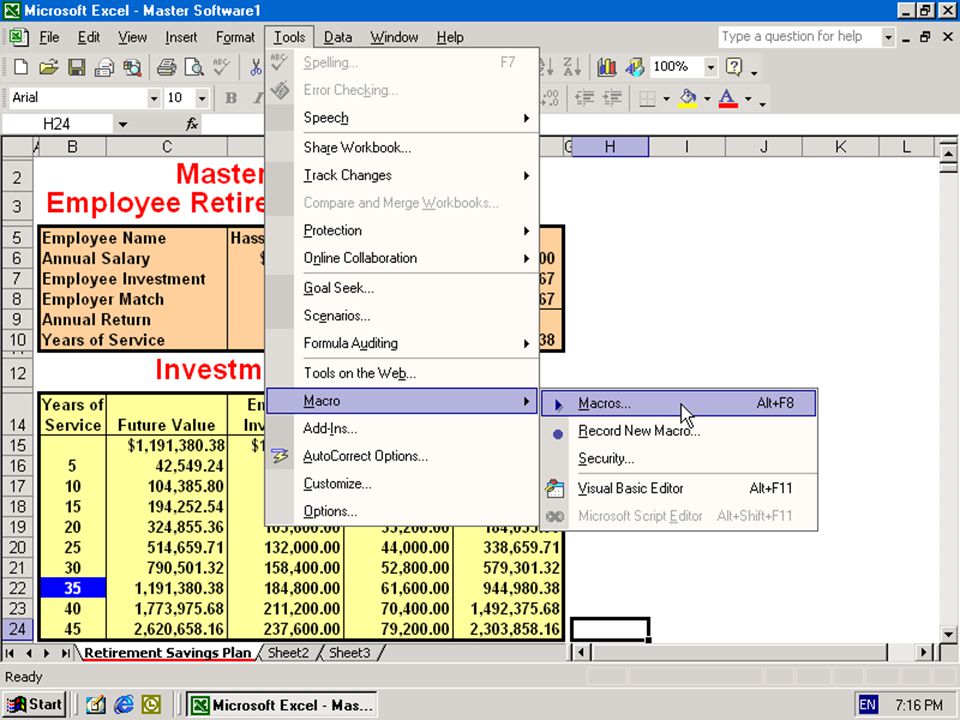Click Microsoft Excel taskbar button

click(x=282, y=705)
